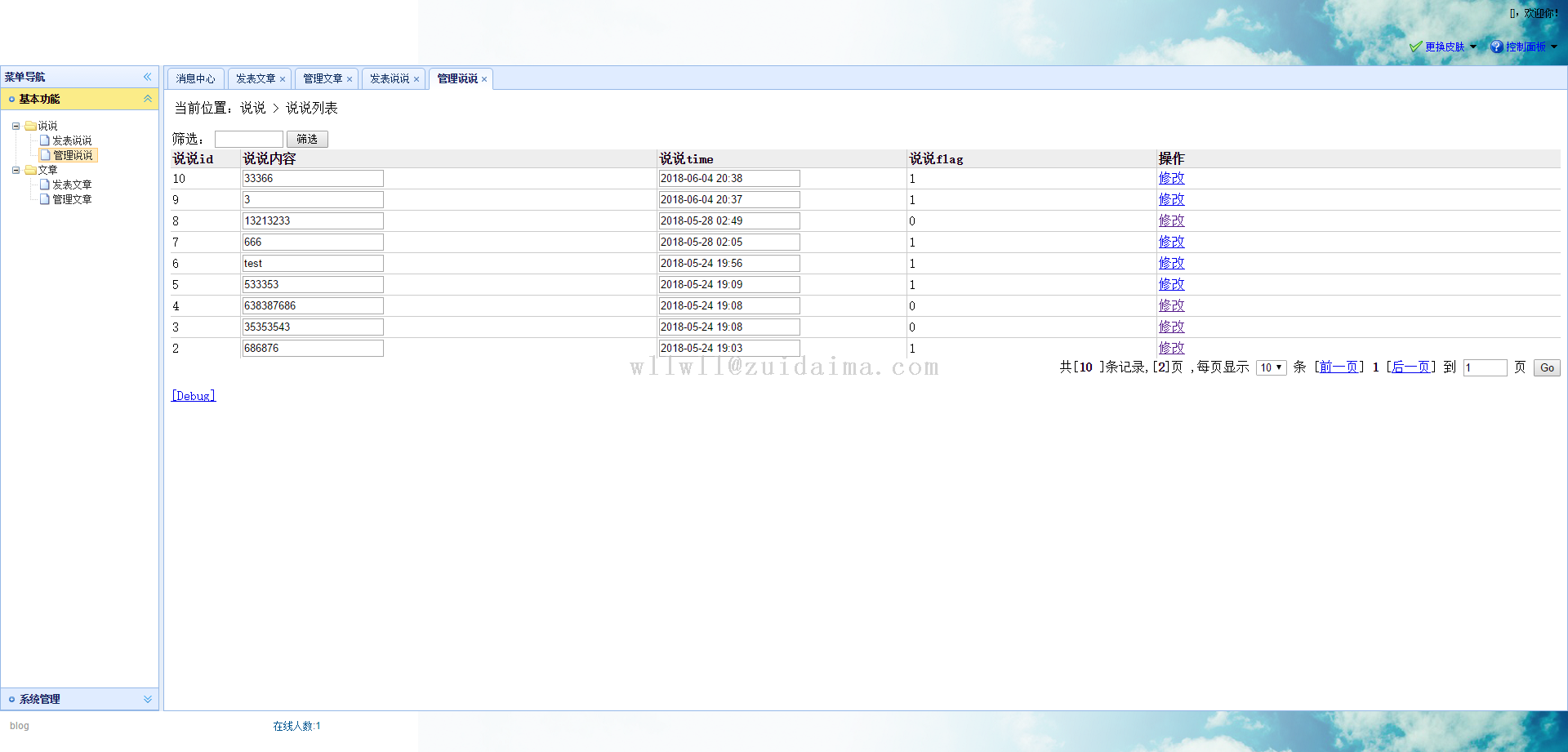Open 发表说说 in the sidebar tree
1568x752 pixels.
72,140
